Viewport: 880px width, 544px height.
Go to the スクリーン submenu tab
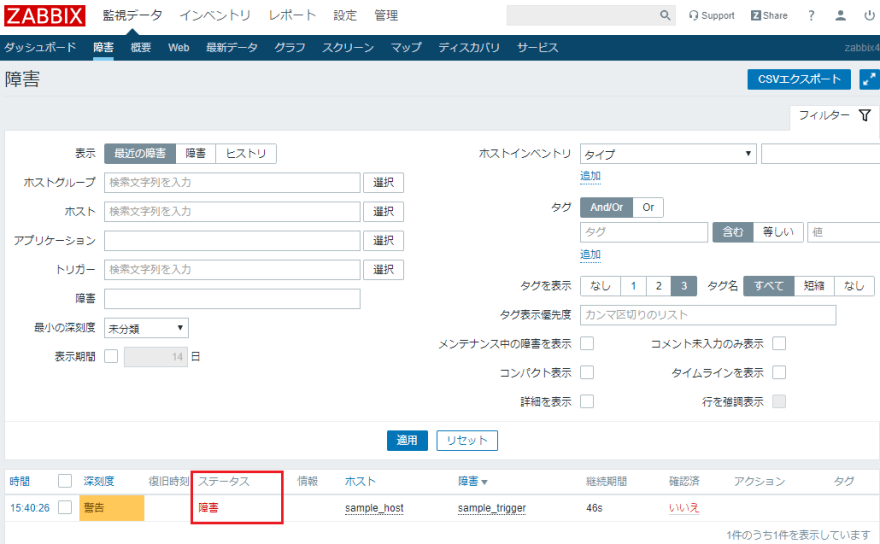pos(348,48)
